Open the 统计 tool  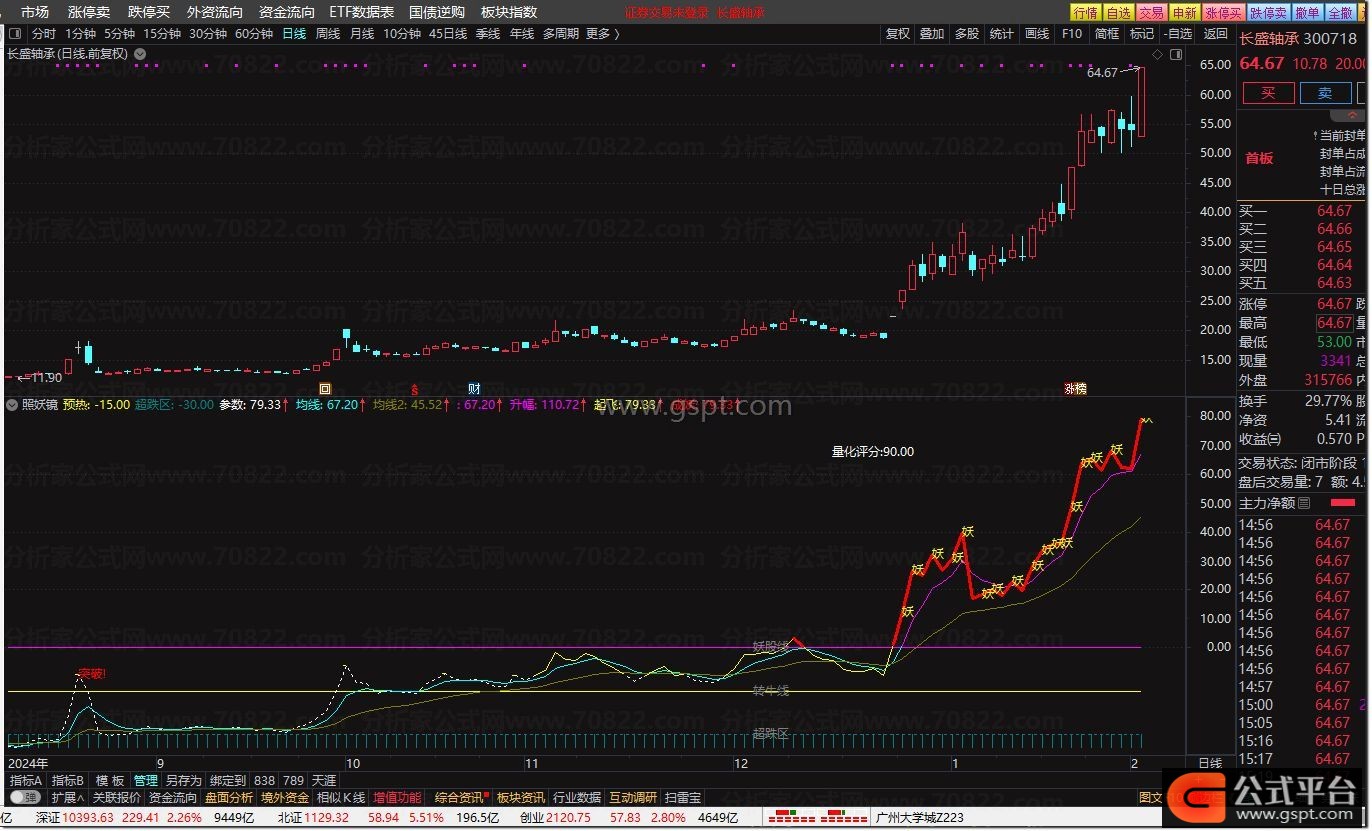1001,34
